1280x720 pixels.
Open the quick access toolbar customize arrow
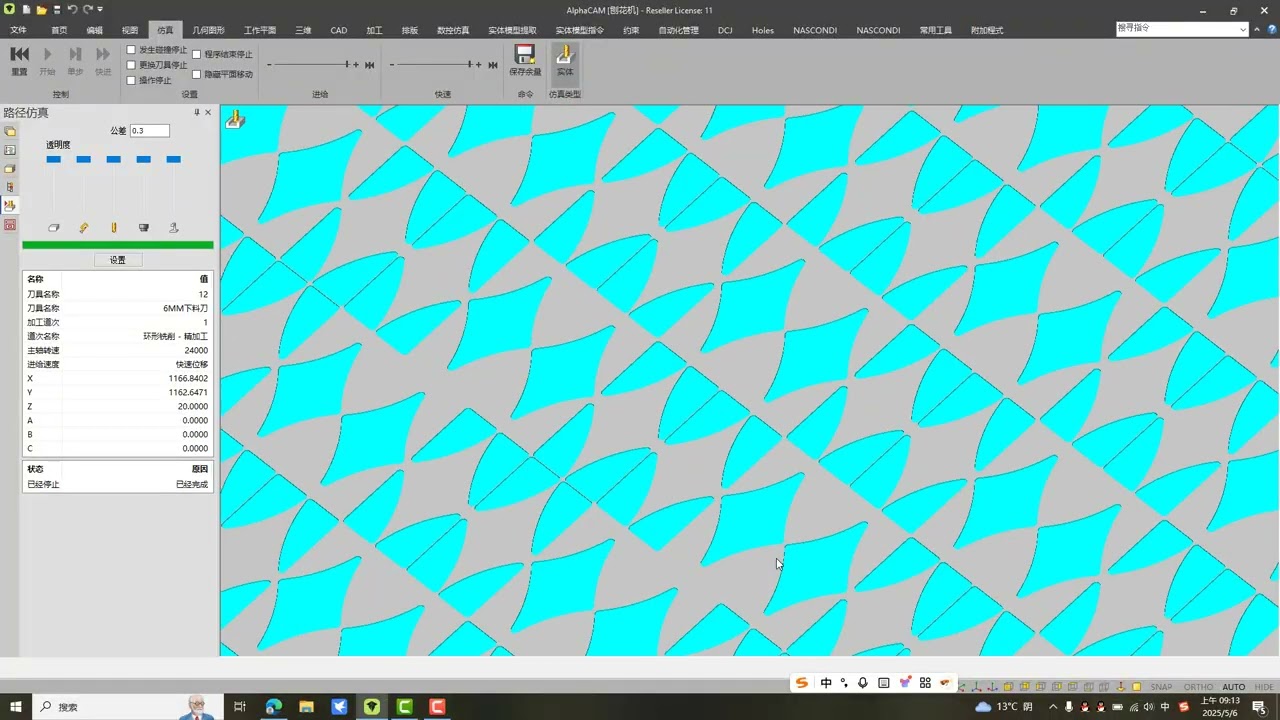pos(100,10)
